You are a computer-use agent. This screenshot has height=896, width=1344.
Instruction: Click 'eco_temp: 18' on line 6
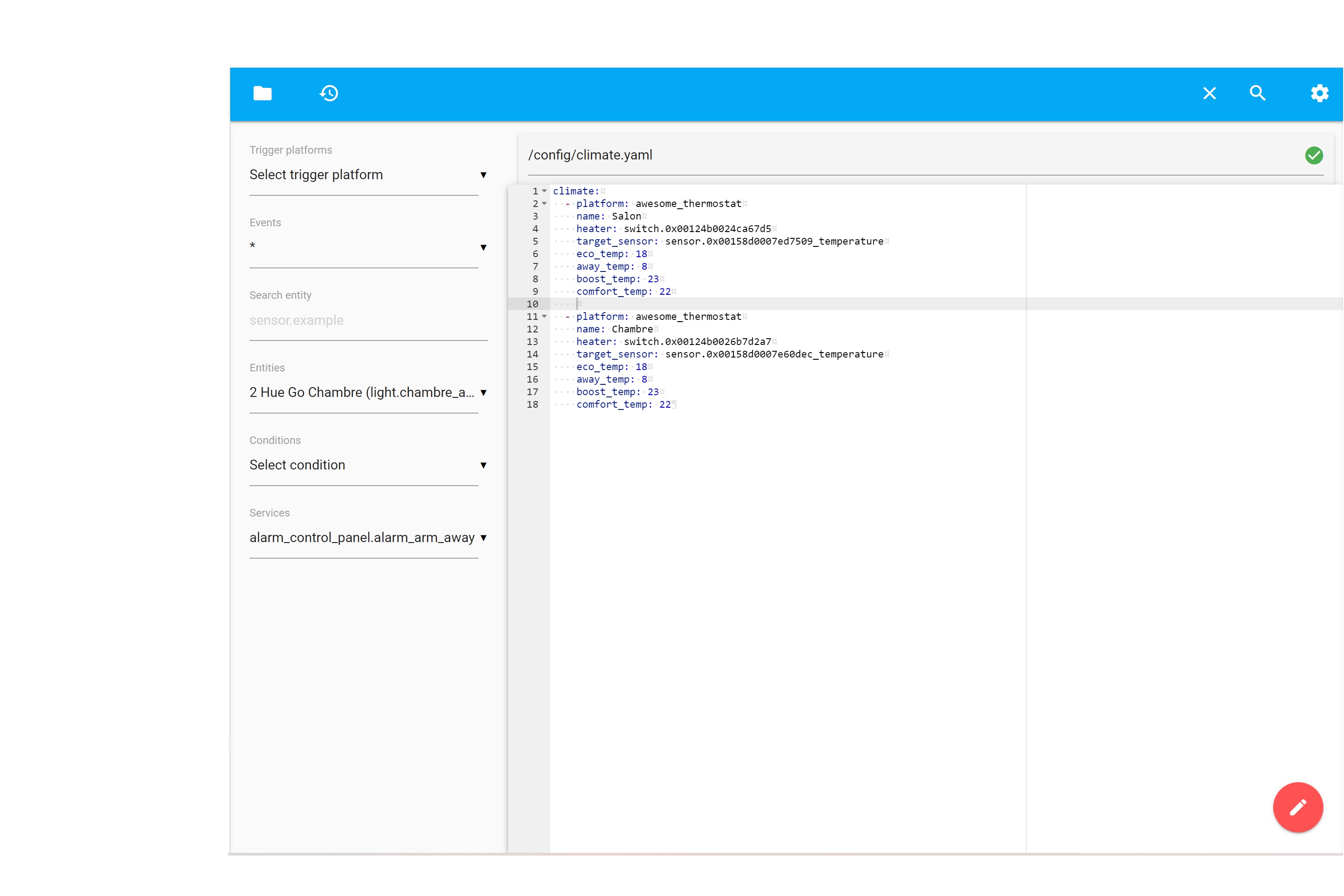tap(612, 254)
